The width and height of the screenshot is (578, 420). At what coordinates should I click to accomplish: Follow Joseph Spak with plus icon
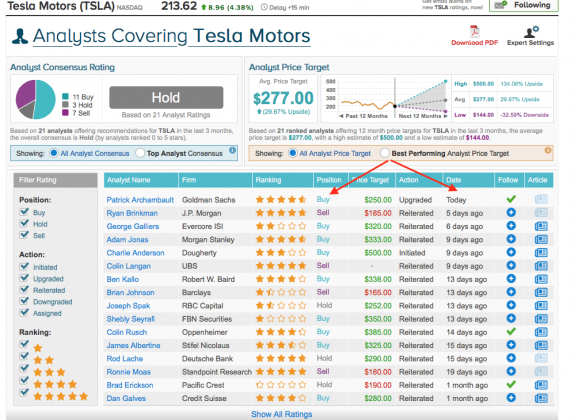click(511, 305)
